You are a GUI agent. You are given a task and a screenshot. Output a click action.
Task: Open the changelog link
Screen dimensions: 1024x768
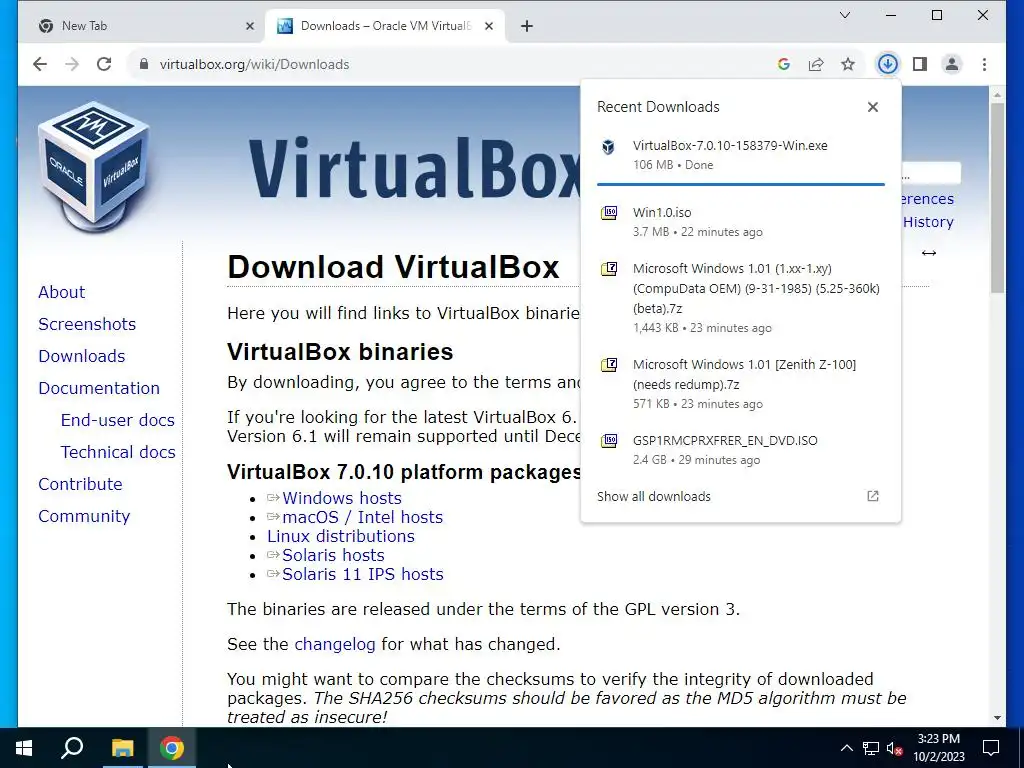(x=335, y=644)
